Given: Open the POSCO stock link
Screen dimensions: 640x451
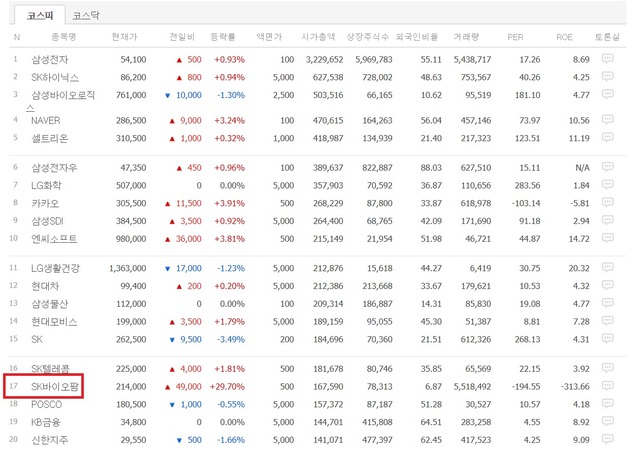Looking at the screenshot, I should pyautogui.click(x=47, y=404).
